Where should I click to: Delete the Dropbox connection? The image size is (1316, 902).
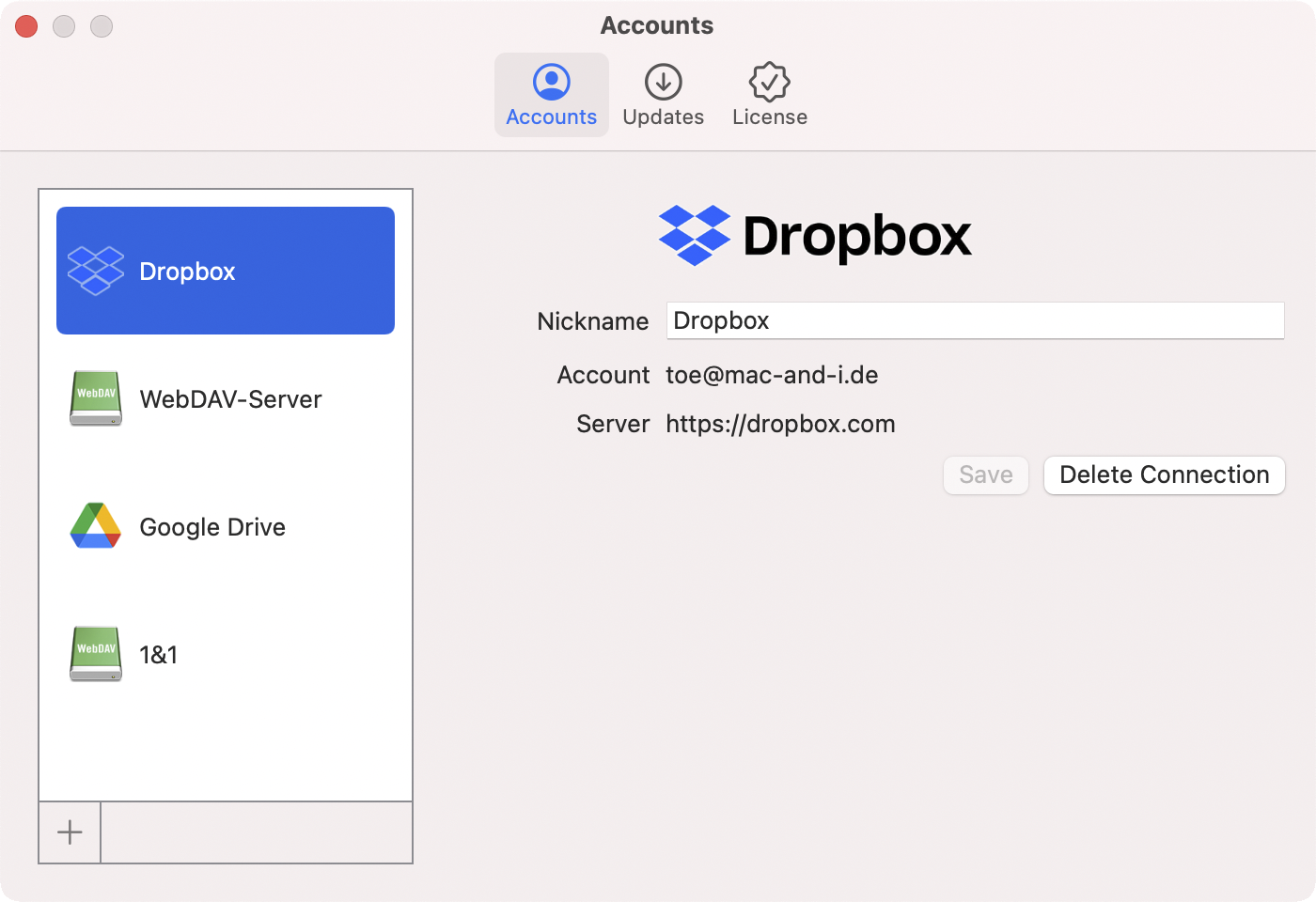pyautogui.click(x=1165, y=475)
